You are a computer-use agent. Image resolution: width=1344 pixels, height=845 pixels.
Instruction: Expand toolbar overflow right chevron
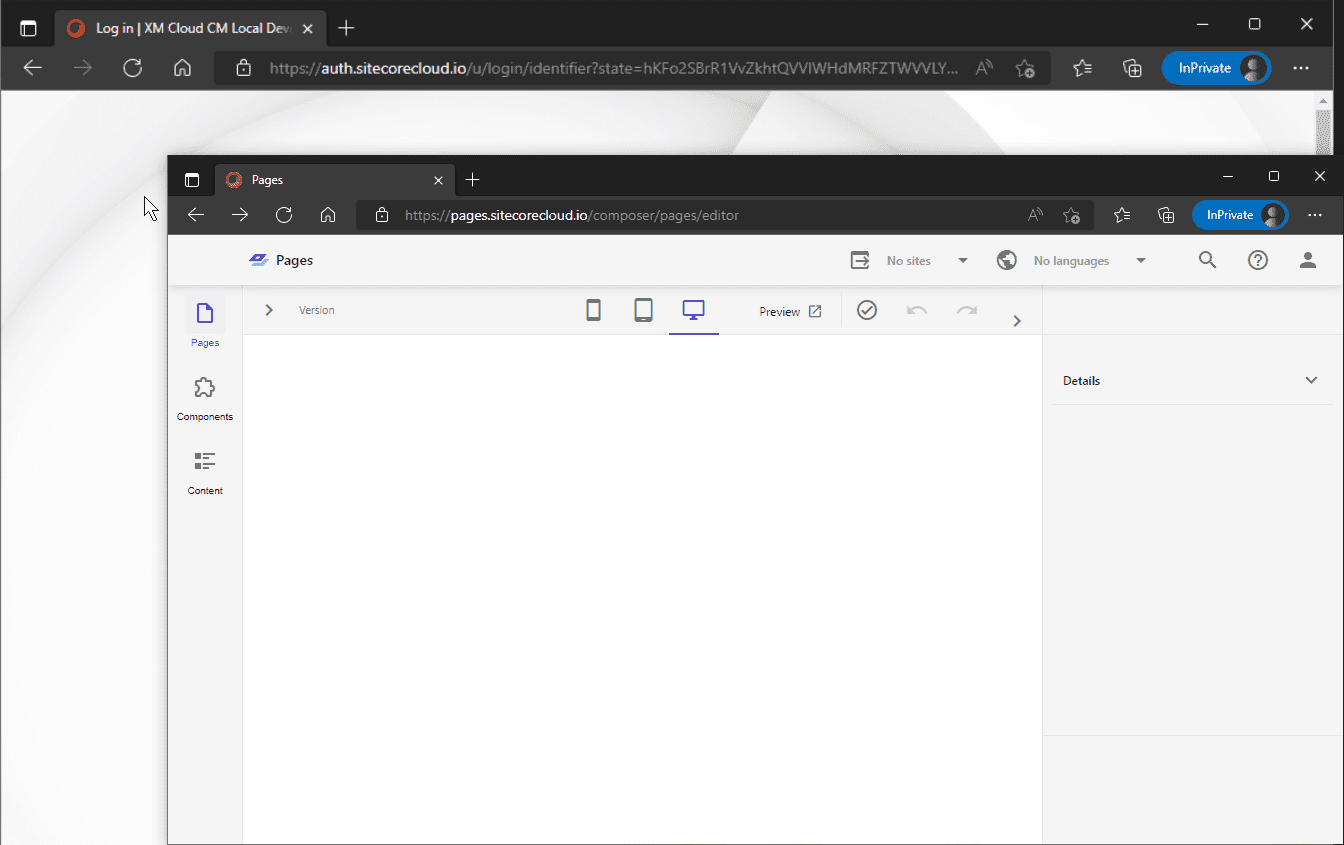point(1017,321)
